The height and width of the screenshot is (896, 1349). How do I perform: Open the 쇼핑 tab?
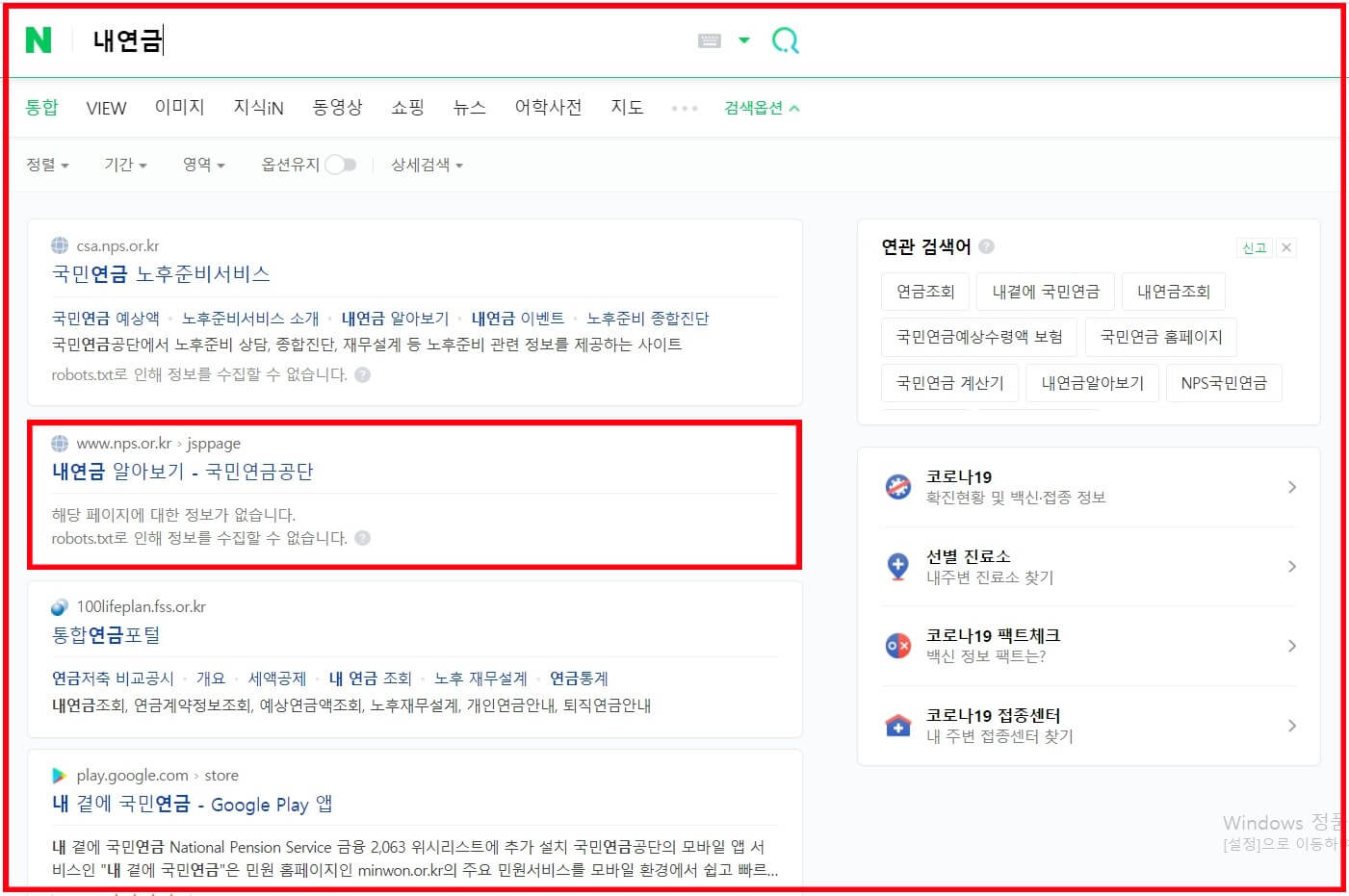coord(407,107)
